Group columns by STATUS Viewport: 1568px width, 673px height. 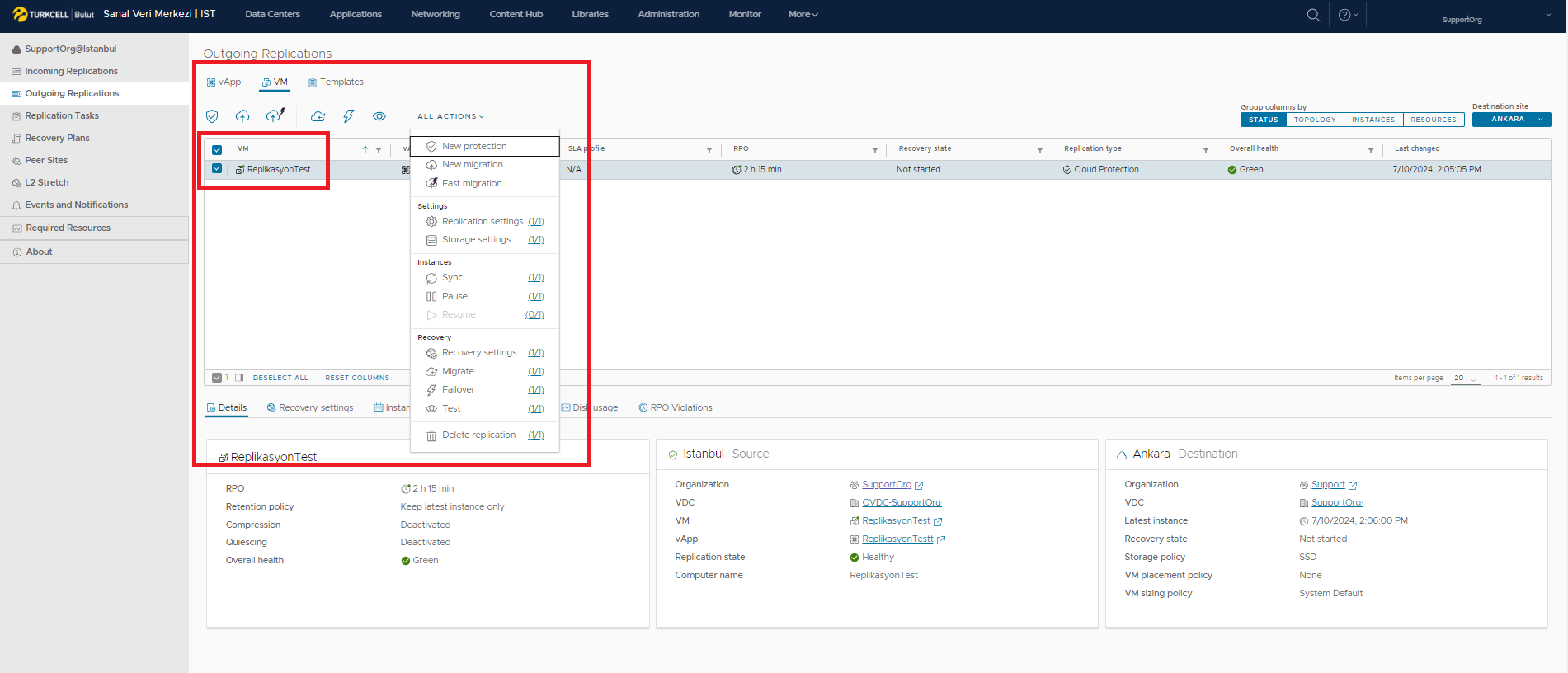pos(1263,120)
